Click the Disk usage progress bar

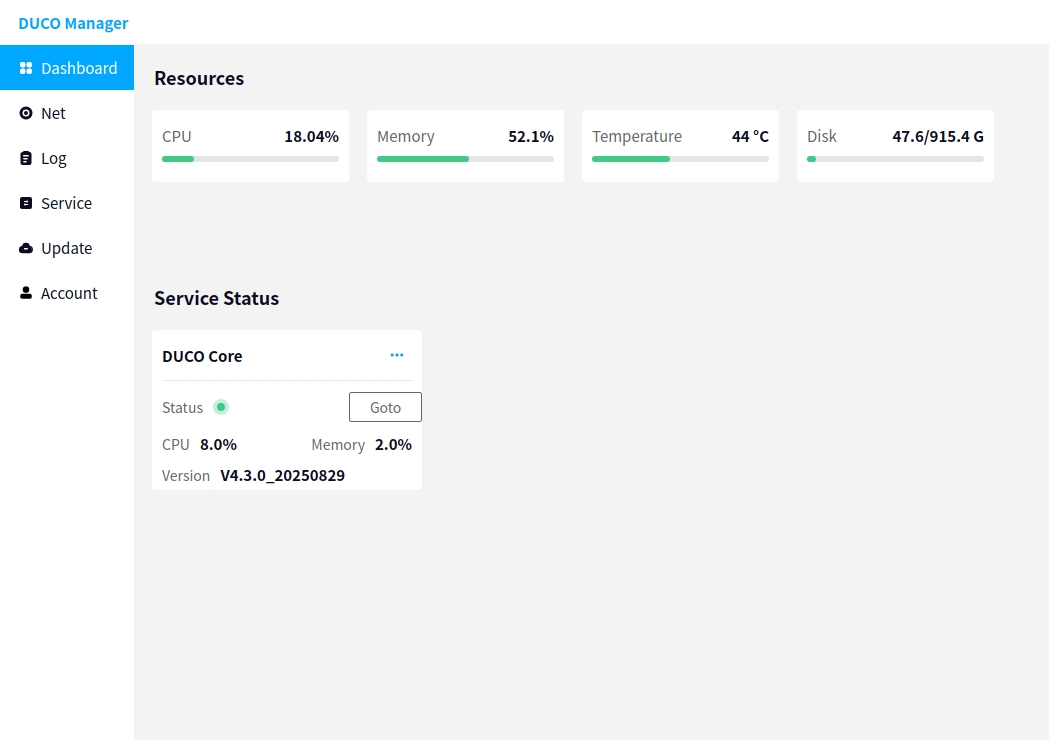[895, 158]
